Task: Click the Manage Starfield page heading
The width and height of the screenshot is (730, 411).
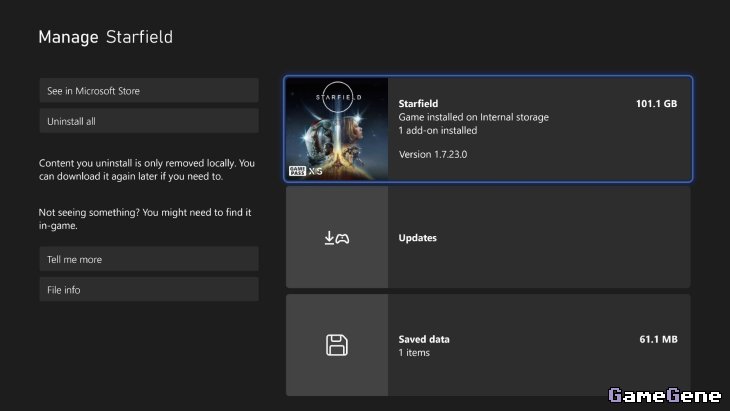Action: (x=106, y=37)
